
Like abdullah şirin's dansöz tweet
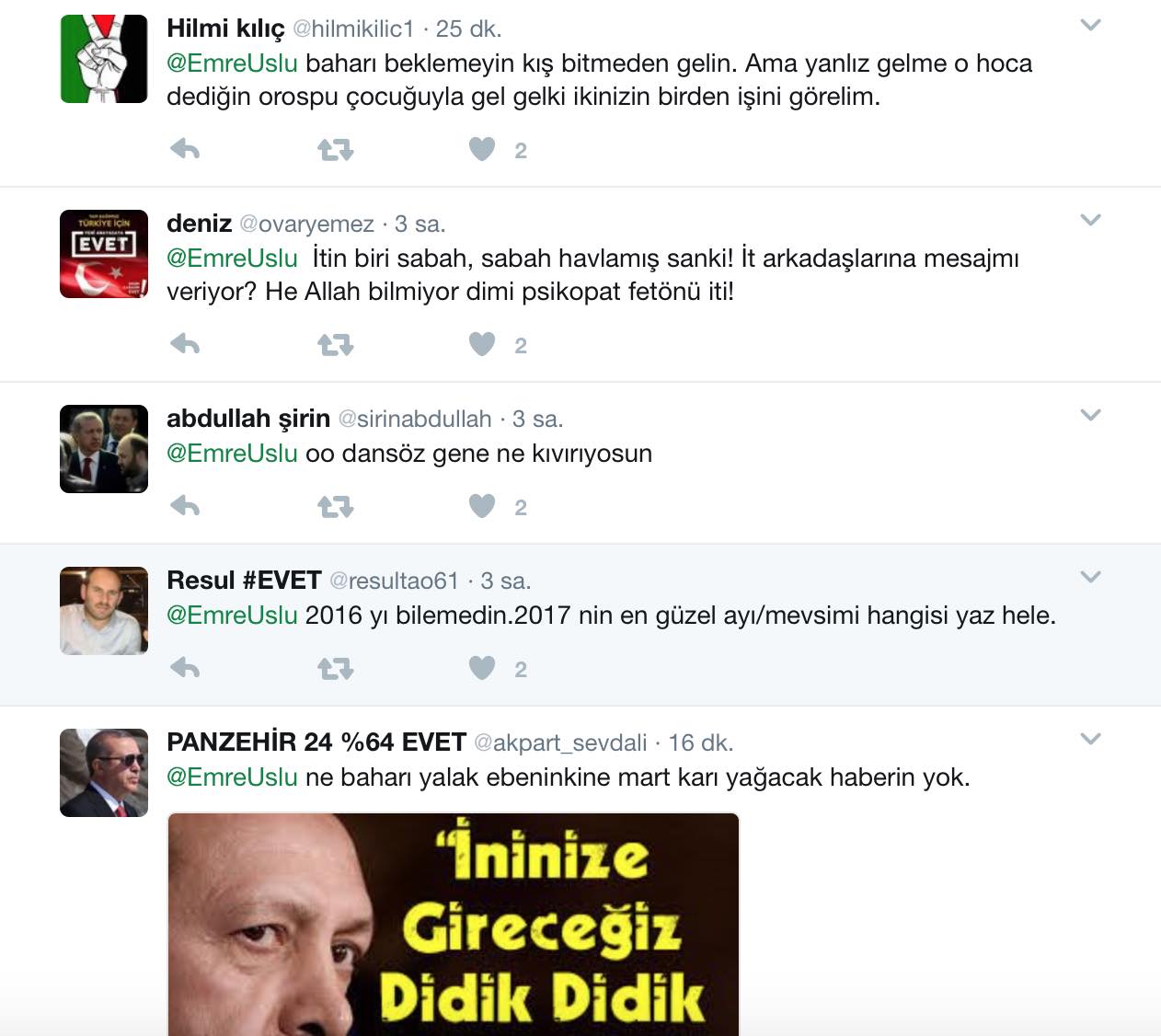coord(482,506)
